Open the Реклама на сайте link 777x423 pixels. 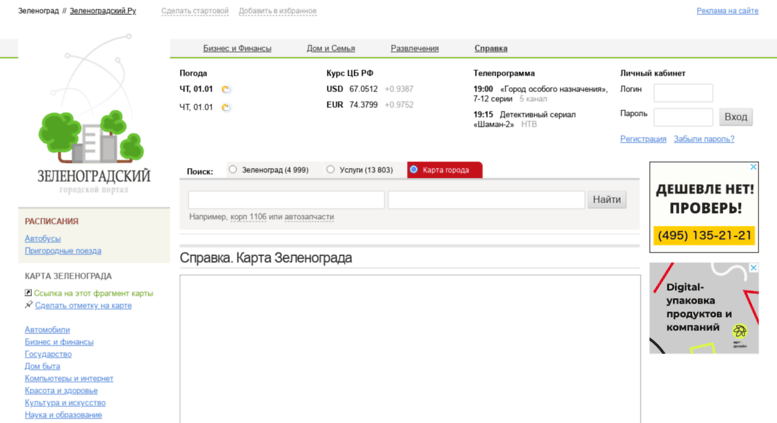click(x=727, y=11)
